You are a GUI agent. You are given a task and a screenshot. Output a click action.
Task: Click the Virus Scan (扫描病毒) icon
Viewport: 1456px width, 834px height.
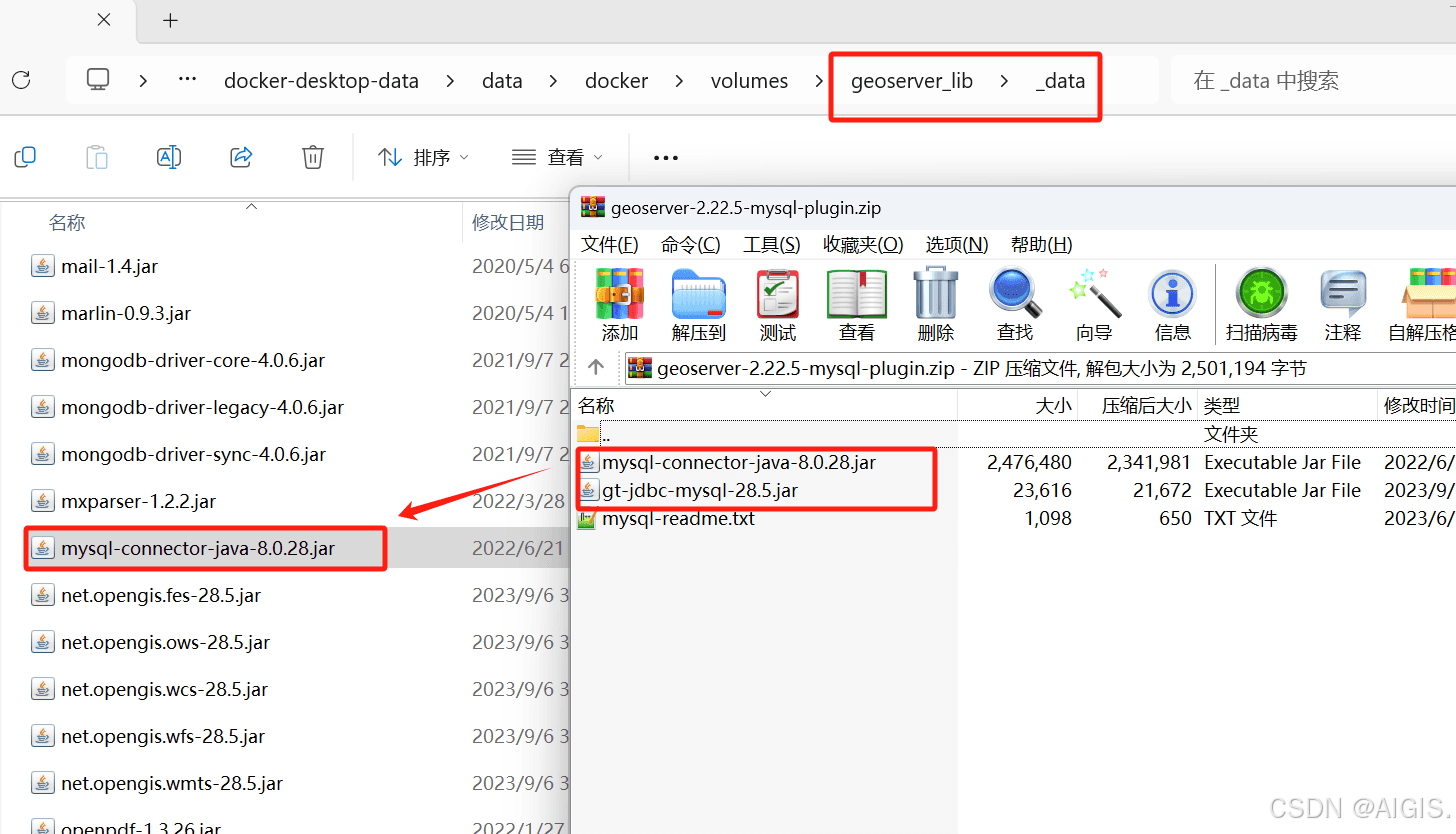coord(1262,294)
